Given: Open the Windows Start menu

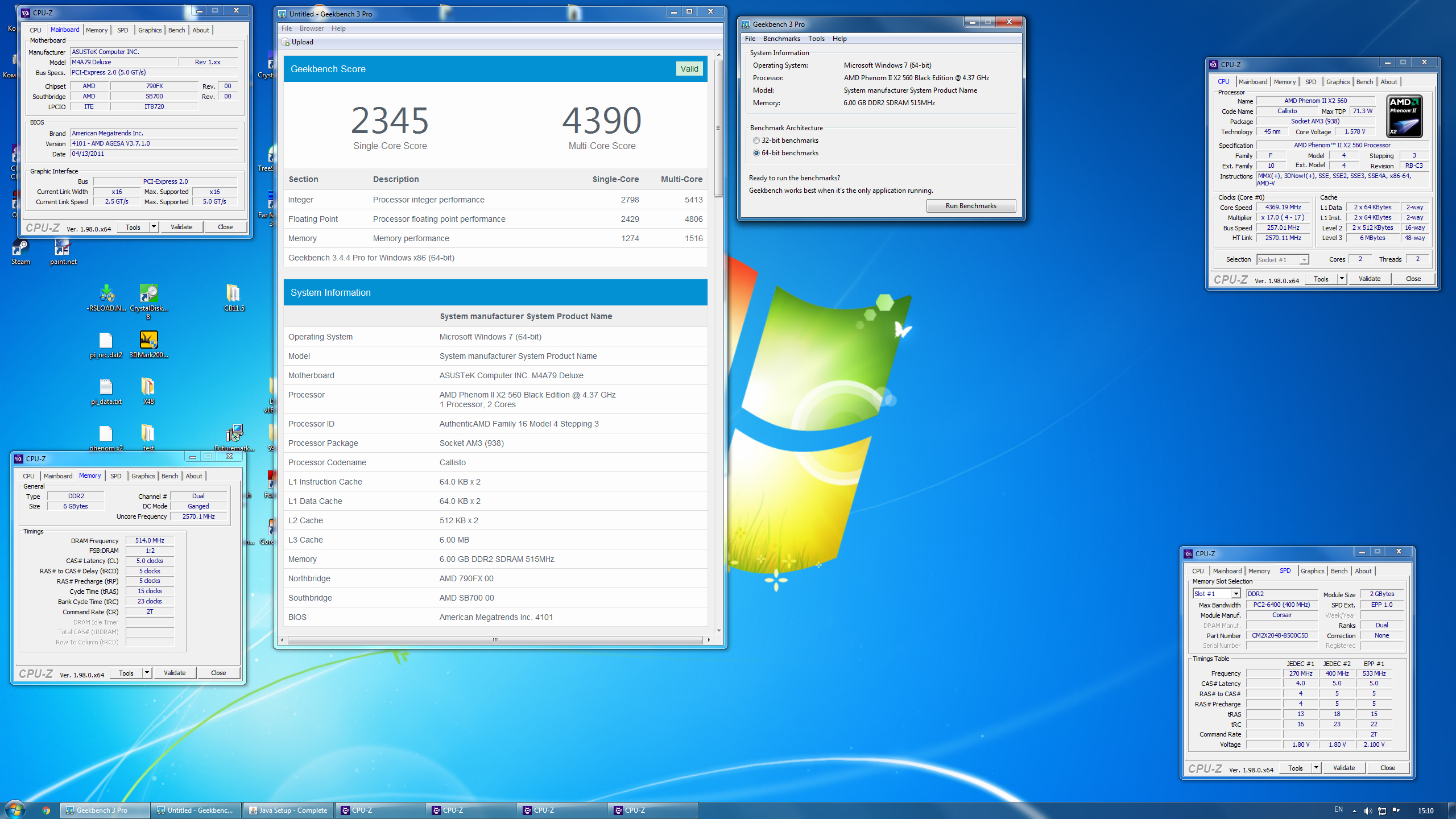Looking at the screenshot, I should [15, 810].
